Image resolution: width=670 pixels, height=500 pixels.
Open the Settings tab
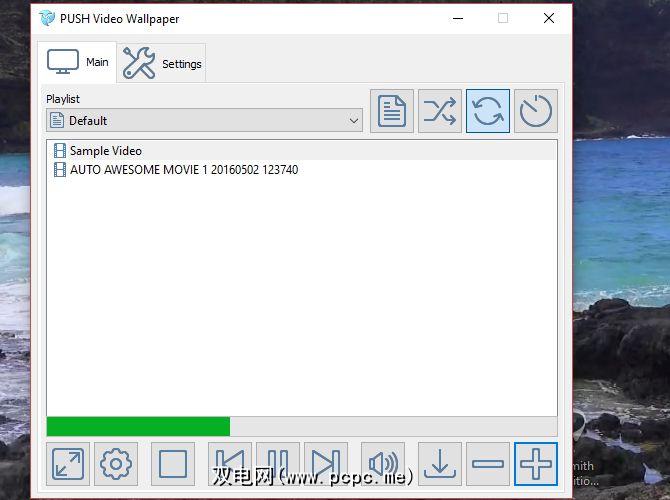point(162,63)
